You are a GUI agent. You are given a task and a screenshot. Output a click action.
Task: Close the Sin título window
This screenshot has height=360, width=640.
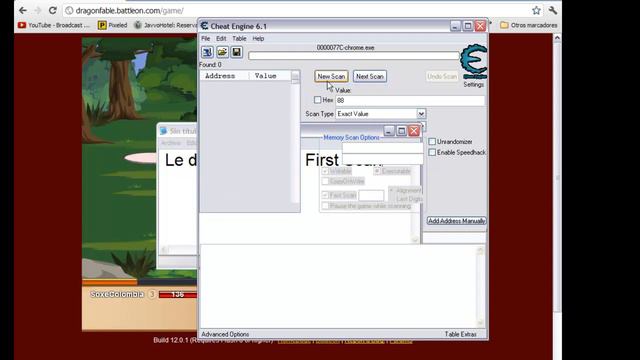click(414, 131)
